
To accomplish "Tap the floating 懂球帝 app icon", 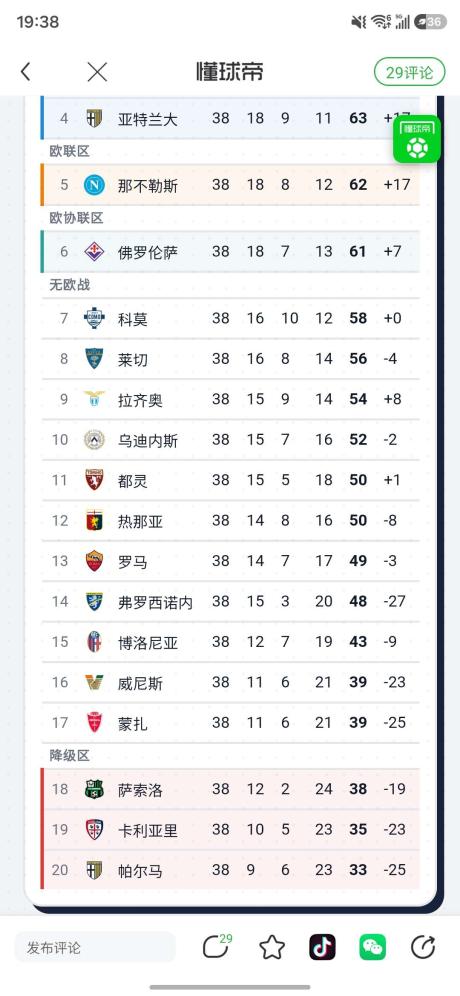I will pos(417,139).
